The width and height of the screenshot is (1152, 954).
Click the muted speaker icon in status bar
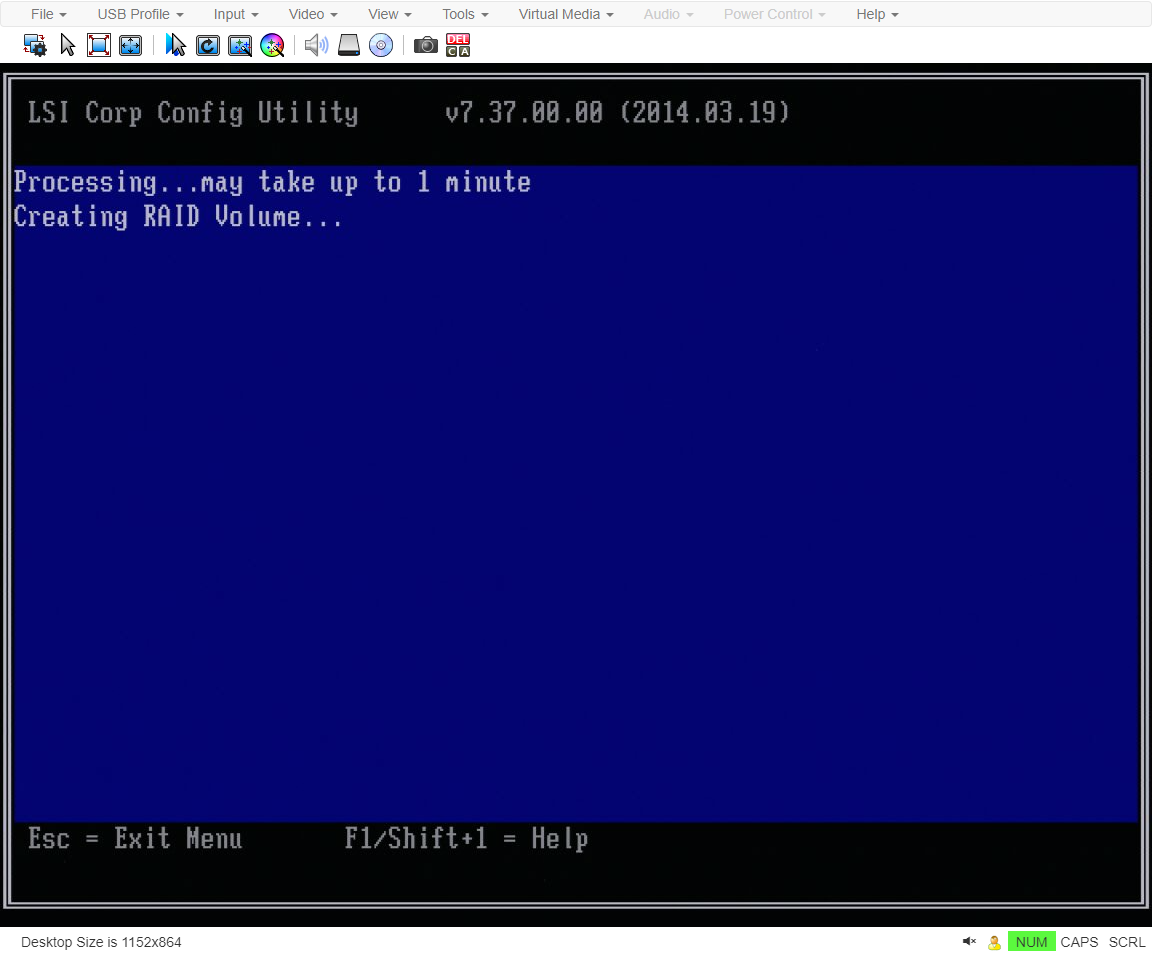pyautogui.click(x=969, y=942)
